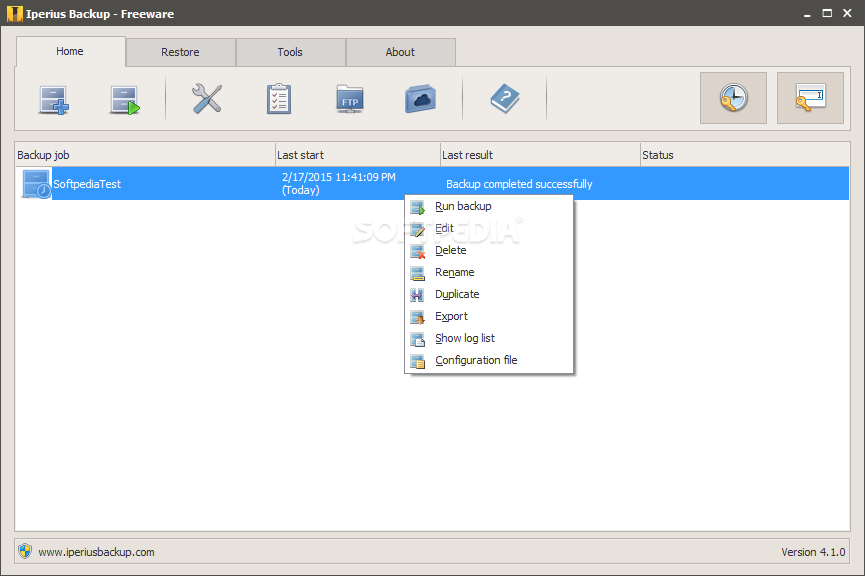Click the shield icon in status bar

pyautogui.click(x=25, y=551)
